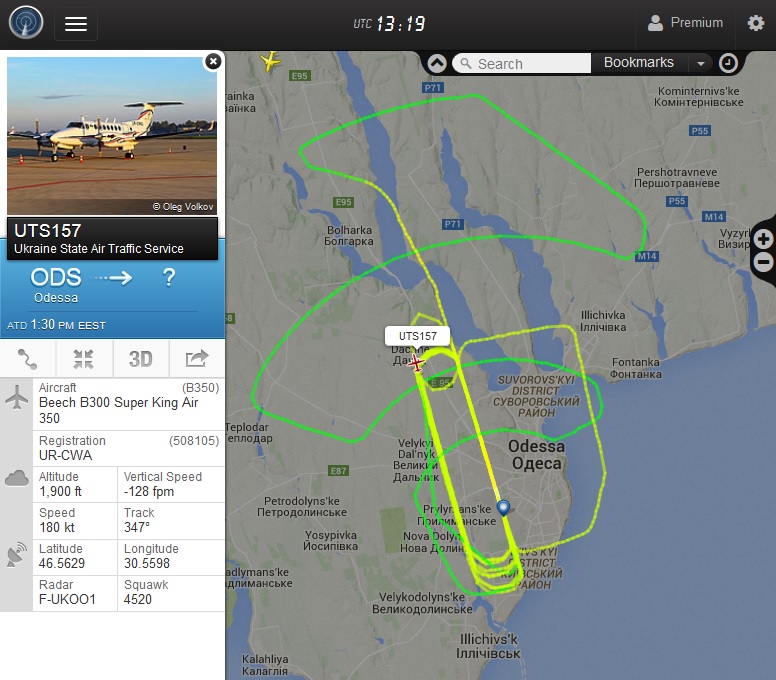
Task: Click the yellow aircraft icon on map
Action: (270, 61)
